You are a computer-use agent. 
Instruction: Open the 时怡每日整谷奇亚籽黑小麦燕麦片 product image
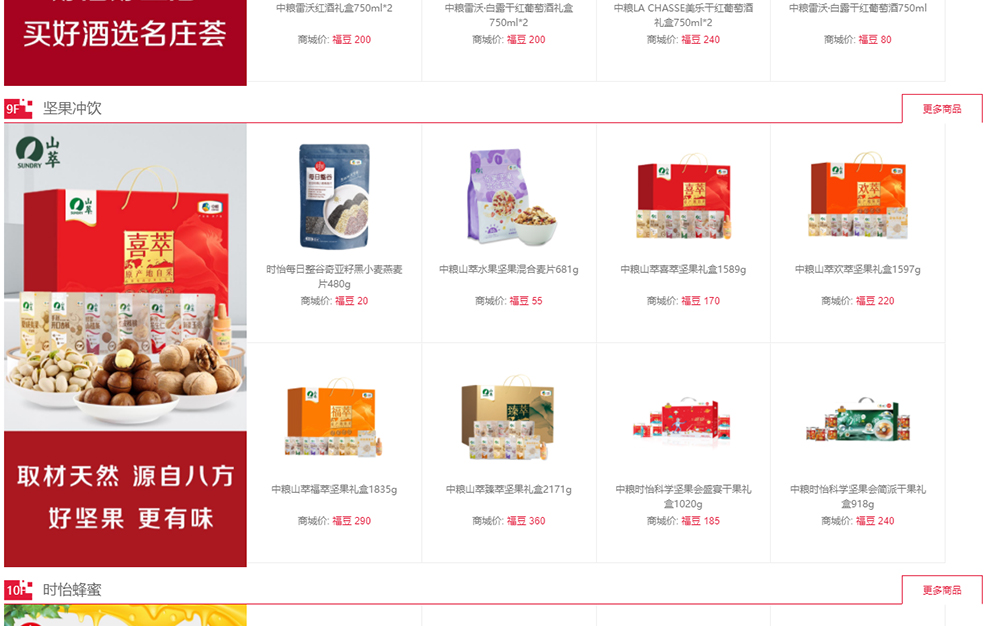(334, 196)
